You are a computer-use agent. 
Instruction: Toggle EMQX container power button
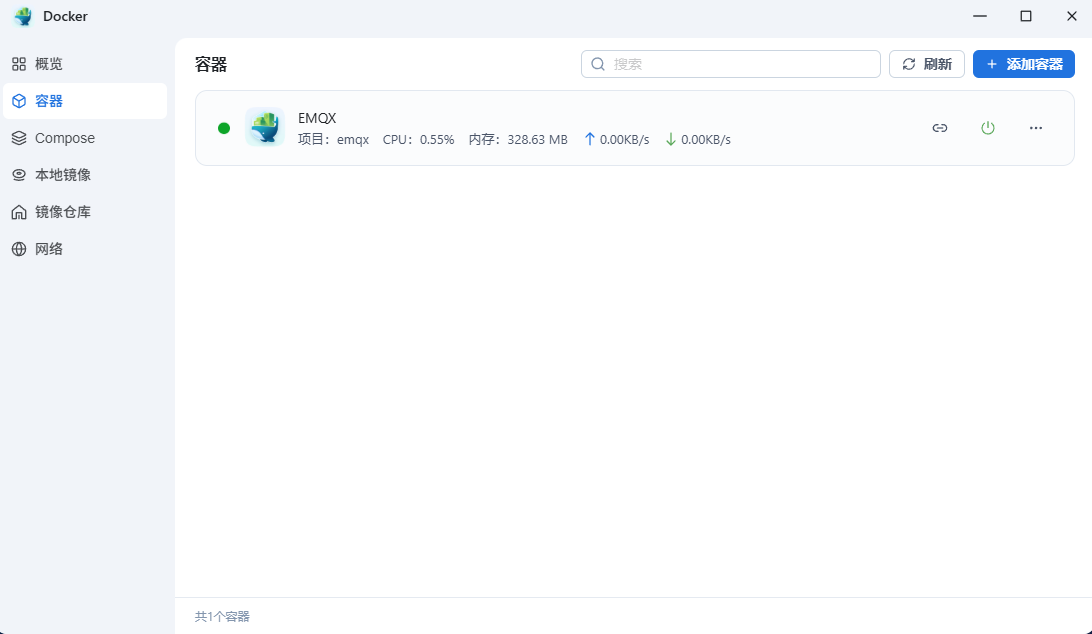[x=988, y=128]
